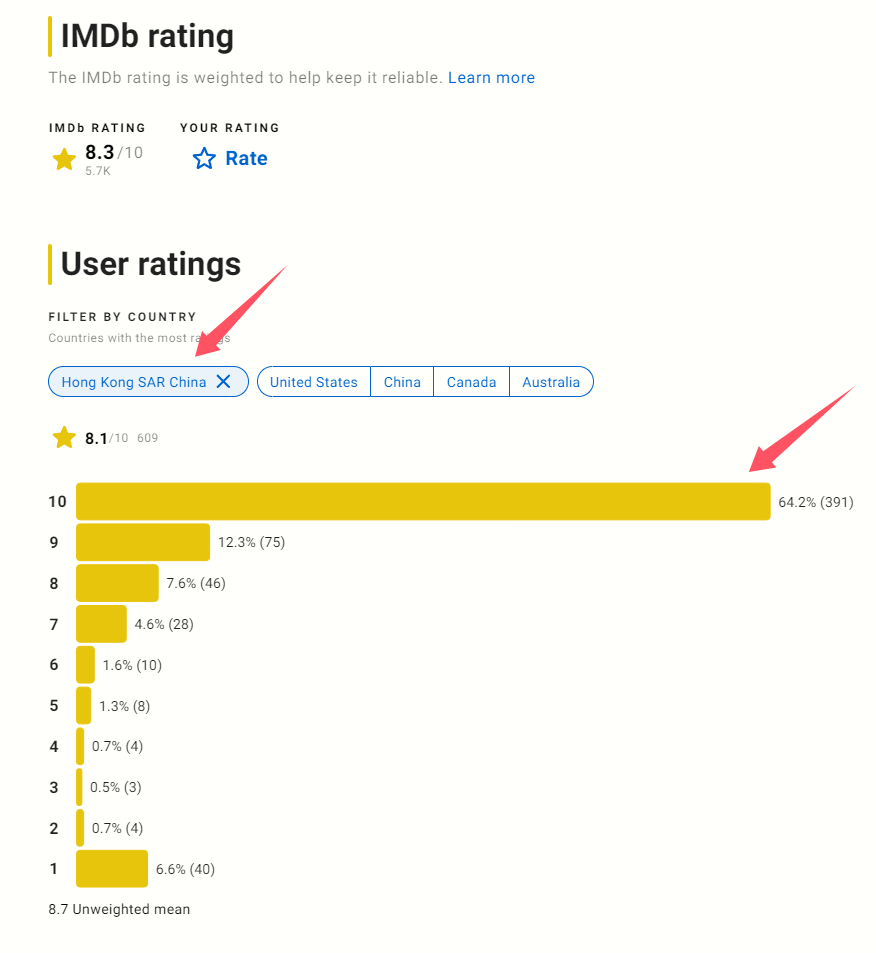Remove the Hong Kong SAR China filter via X

point(224,382)
